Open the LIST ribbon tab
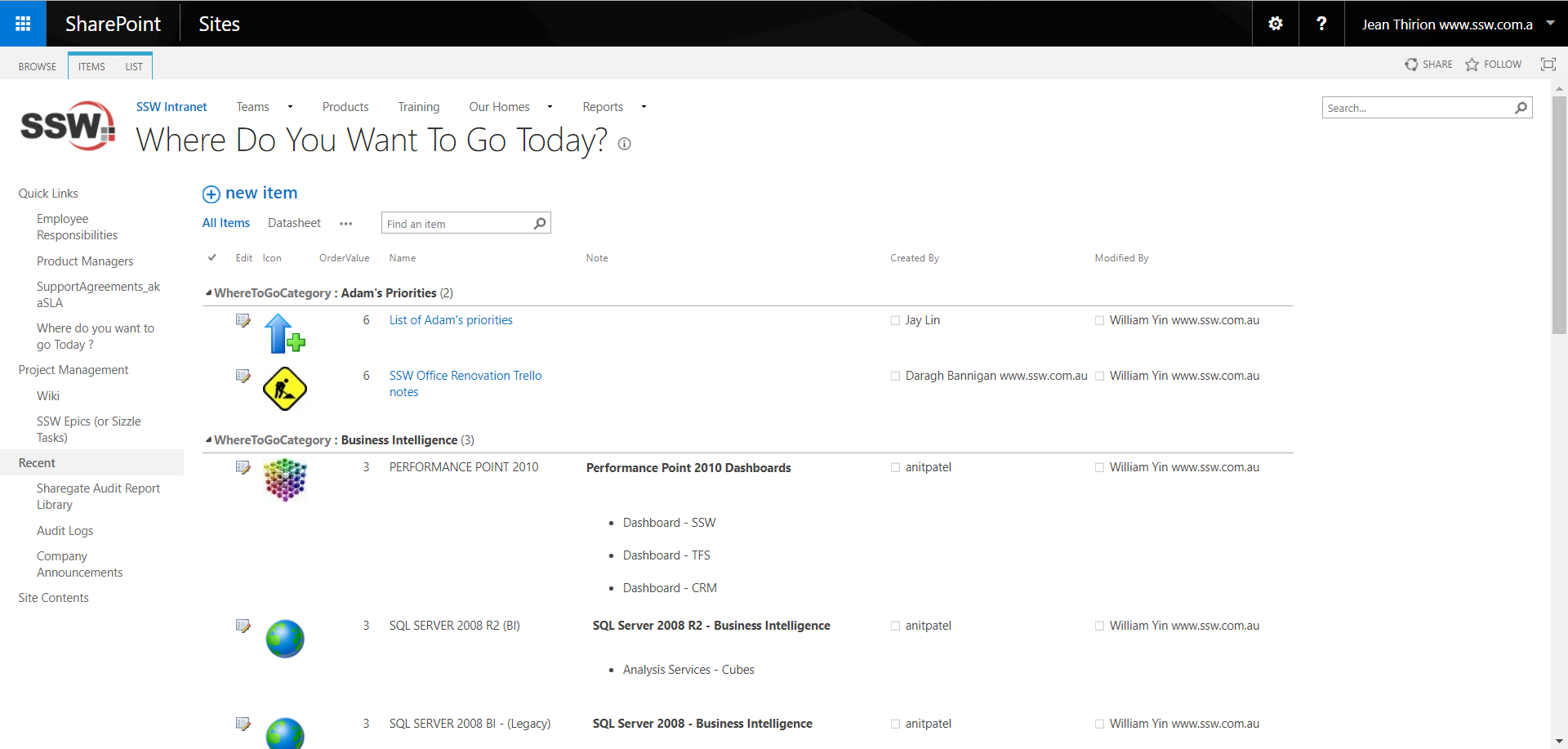 click(134, 67)
